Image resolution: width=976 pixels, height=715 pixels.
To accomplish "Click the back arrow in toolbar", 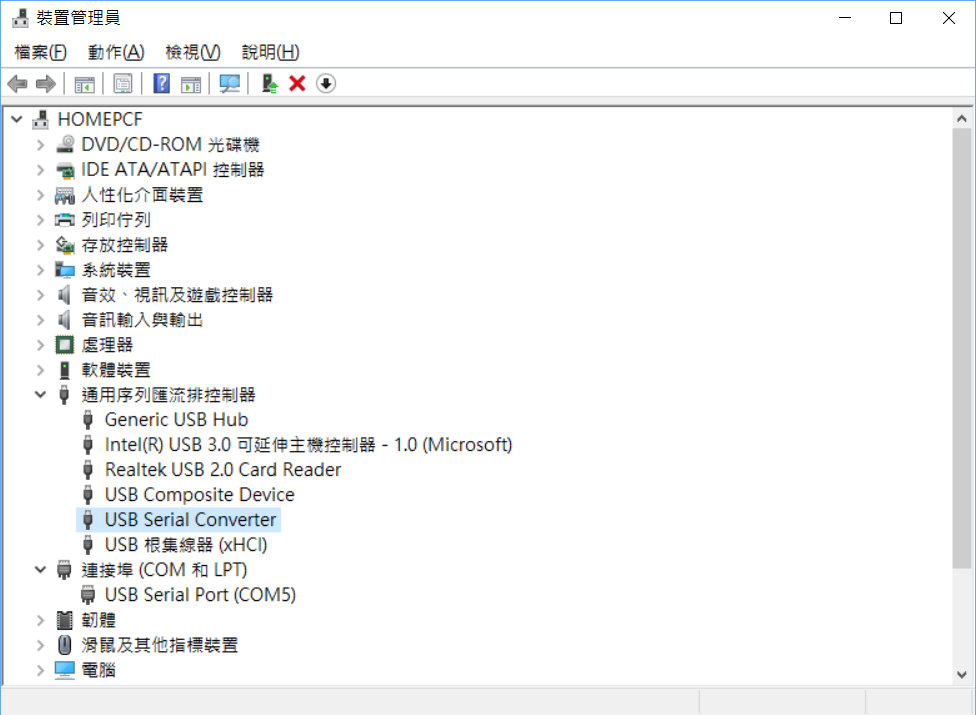I will [17, 84].
